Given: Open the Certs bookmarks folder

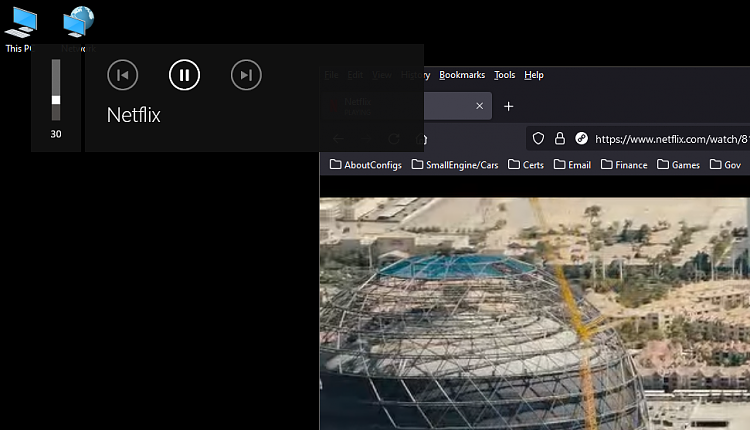Looking at the screenshot, I should [x=526, y=165].
